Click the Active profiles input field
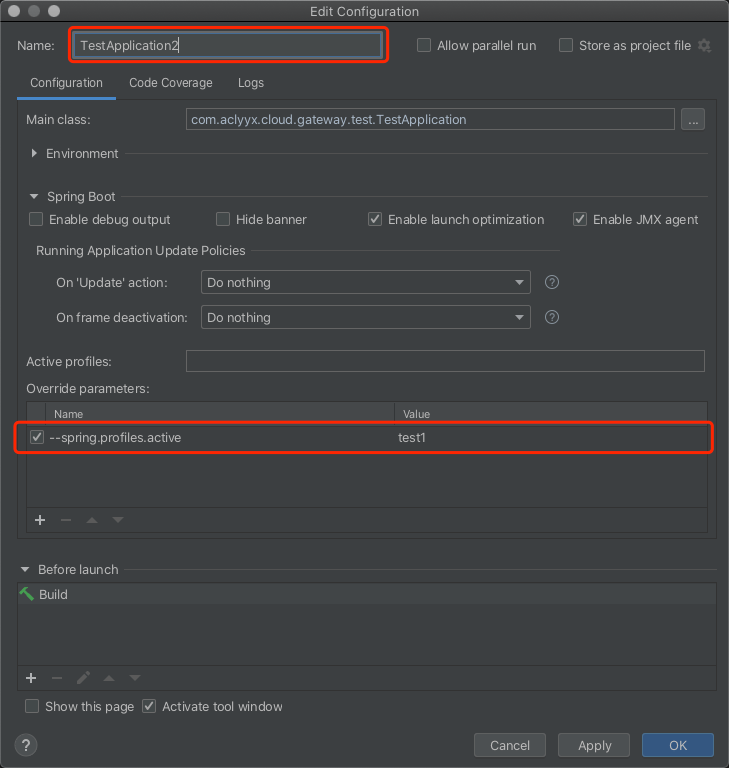 coord(445,361)
